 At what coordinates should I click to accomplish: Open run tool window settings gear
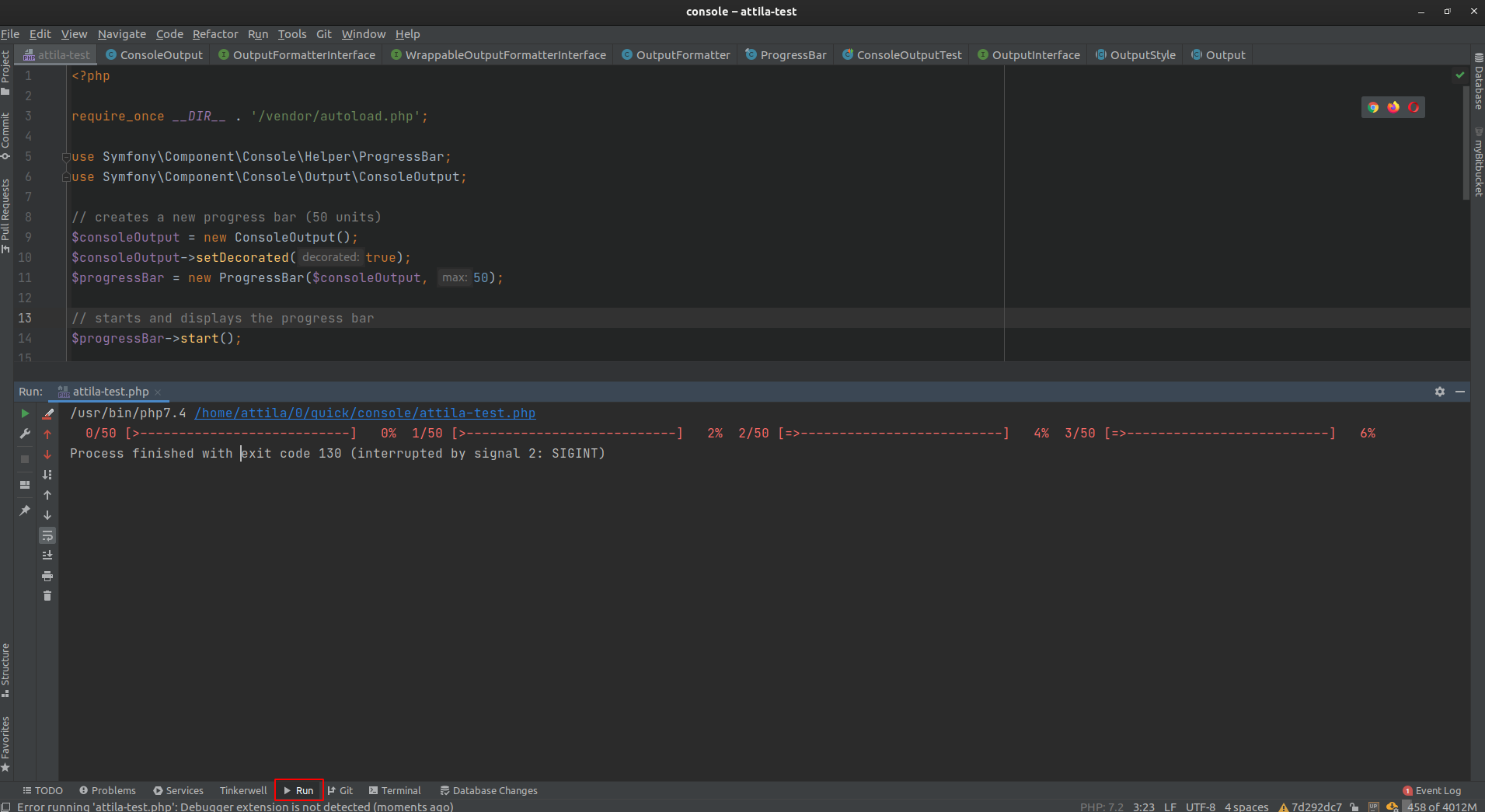(1439, 392)
